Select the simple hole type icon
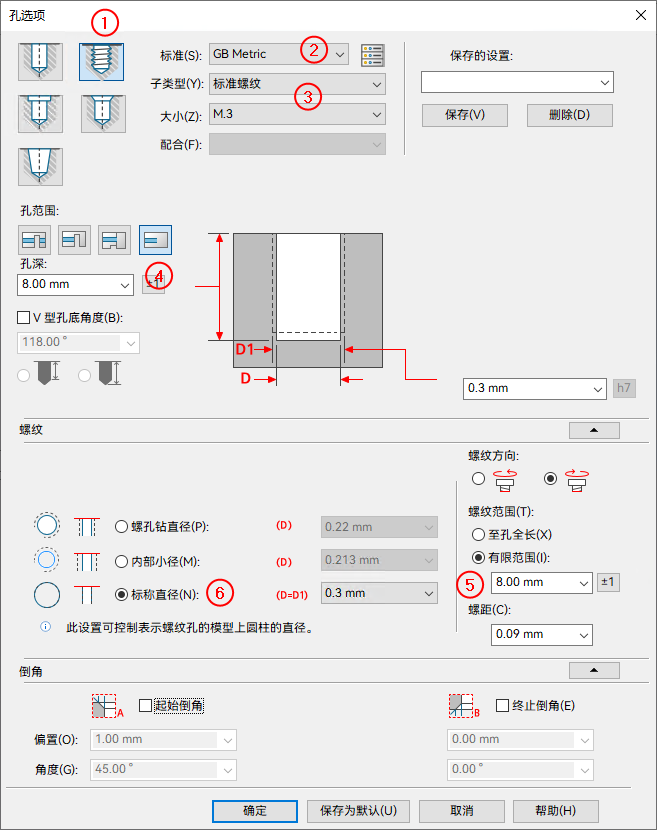Screen dimensions: 657x830 40,62
